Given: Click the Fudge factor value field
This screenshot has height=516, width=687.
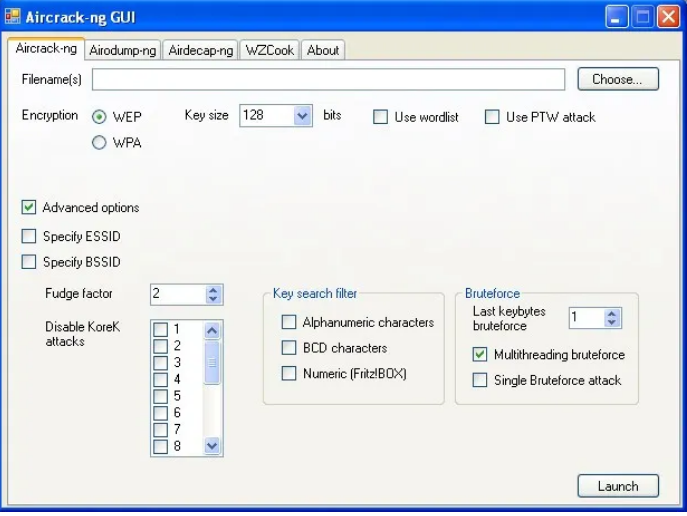Looking at the screenshot, I should pyautogui.click(x=177, y=294).
